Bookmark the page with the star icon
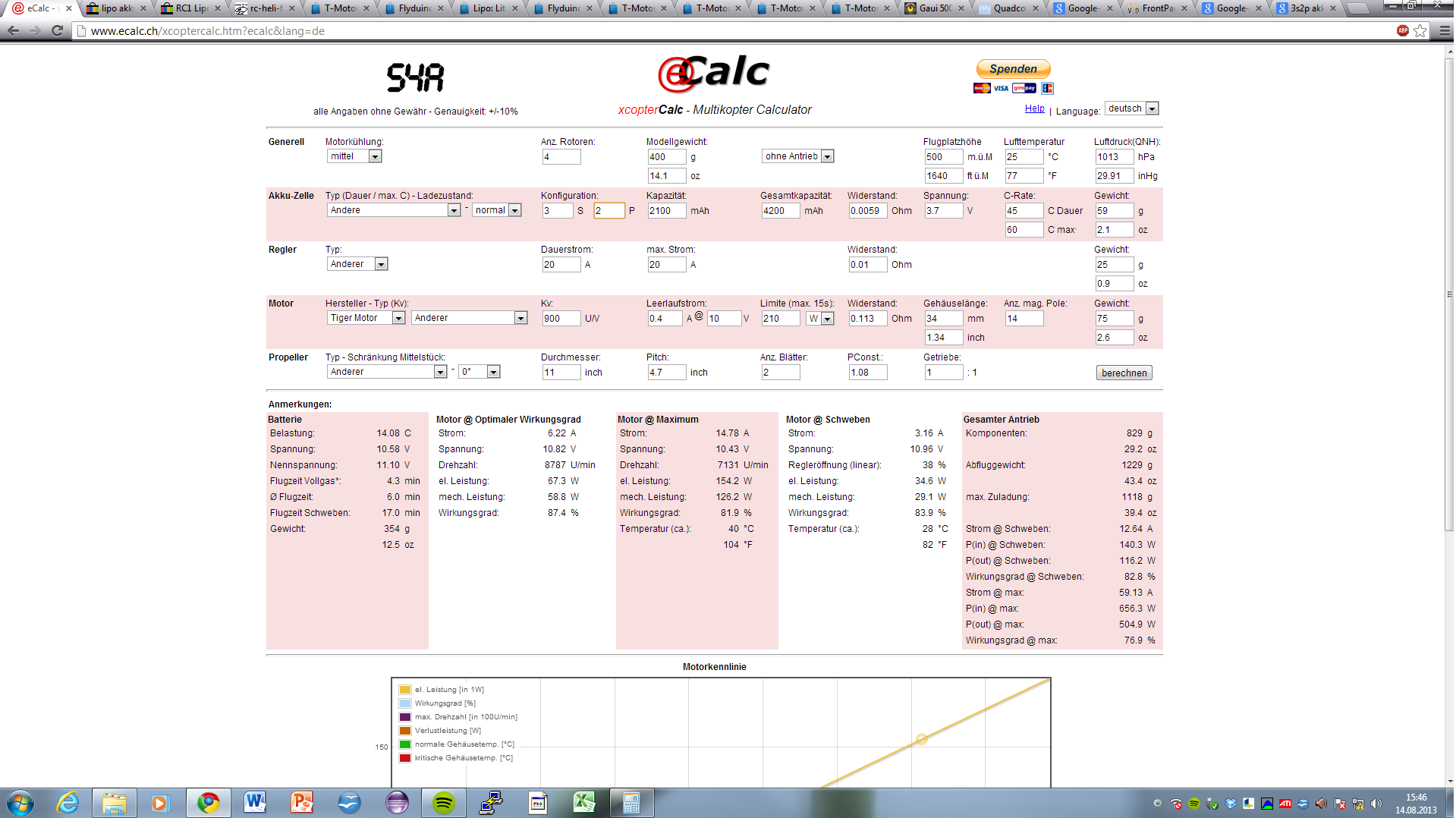Screen dimensions: 1456x818 pyautogui.click(x=1420, y=31)
